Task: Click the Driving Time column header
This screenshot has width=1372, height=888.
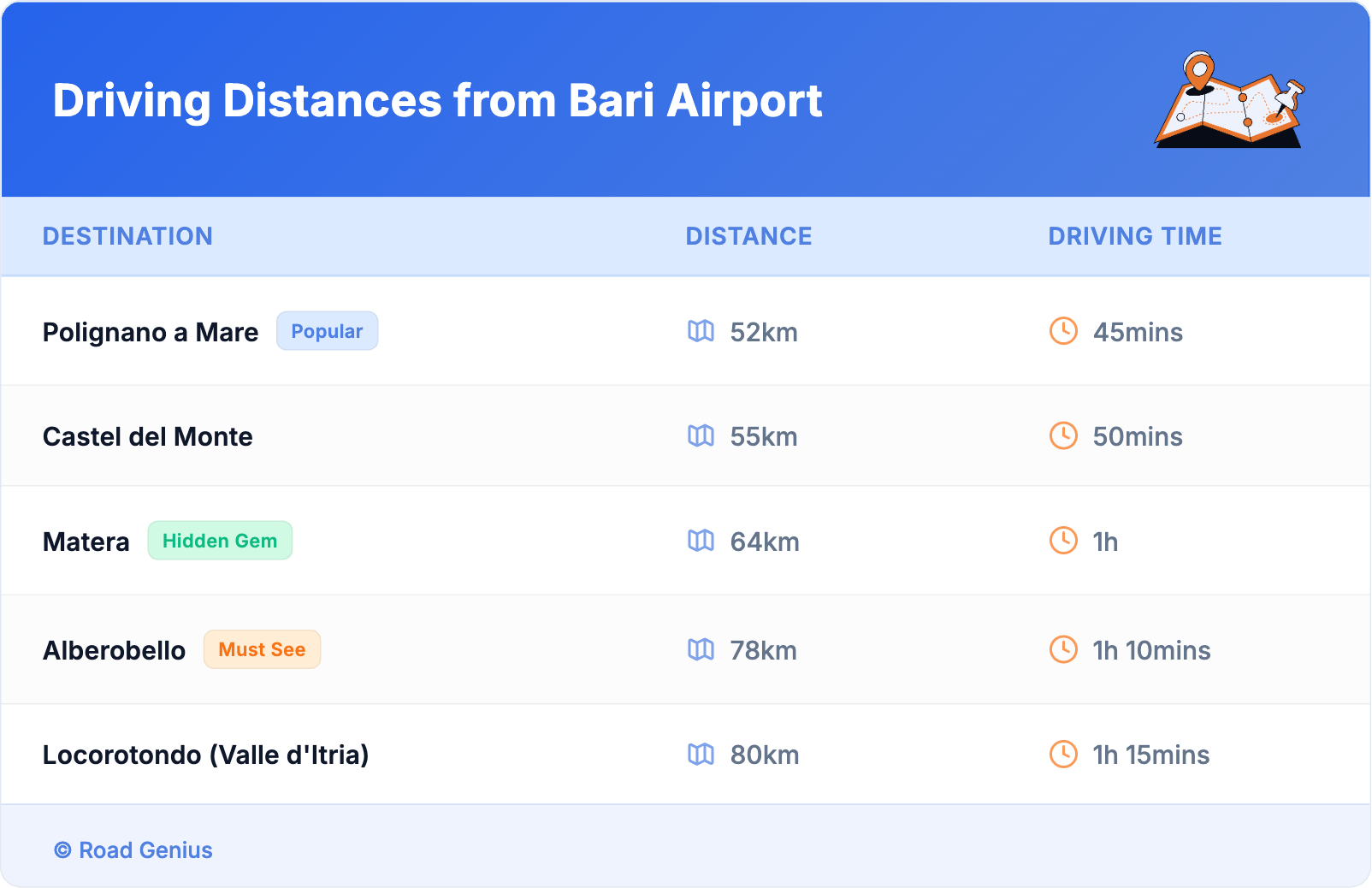Action: pos(1134,236)
